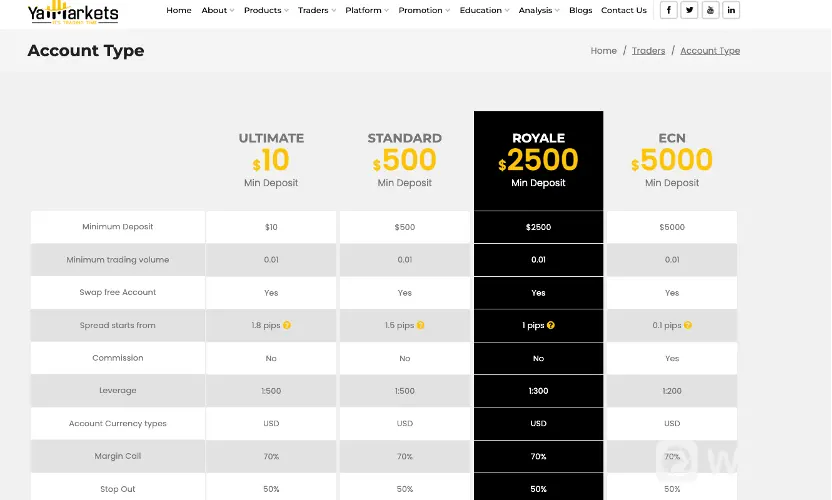
Task: Click ECN commission Yes cell
Action: click(x=672, y=358)
